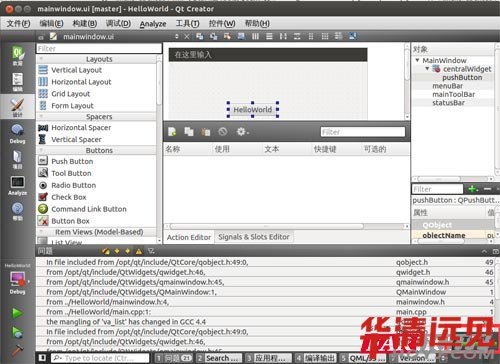The height and width of the screenshot is (364, 500).
Task: Click the Action Editor horizontal scrollbar
Action: (x=267, y=226)
